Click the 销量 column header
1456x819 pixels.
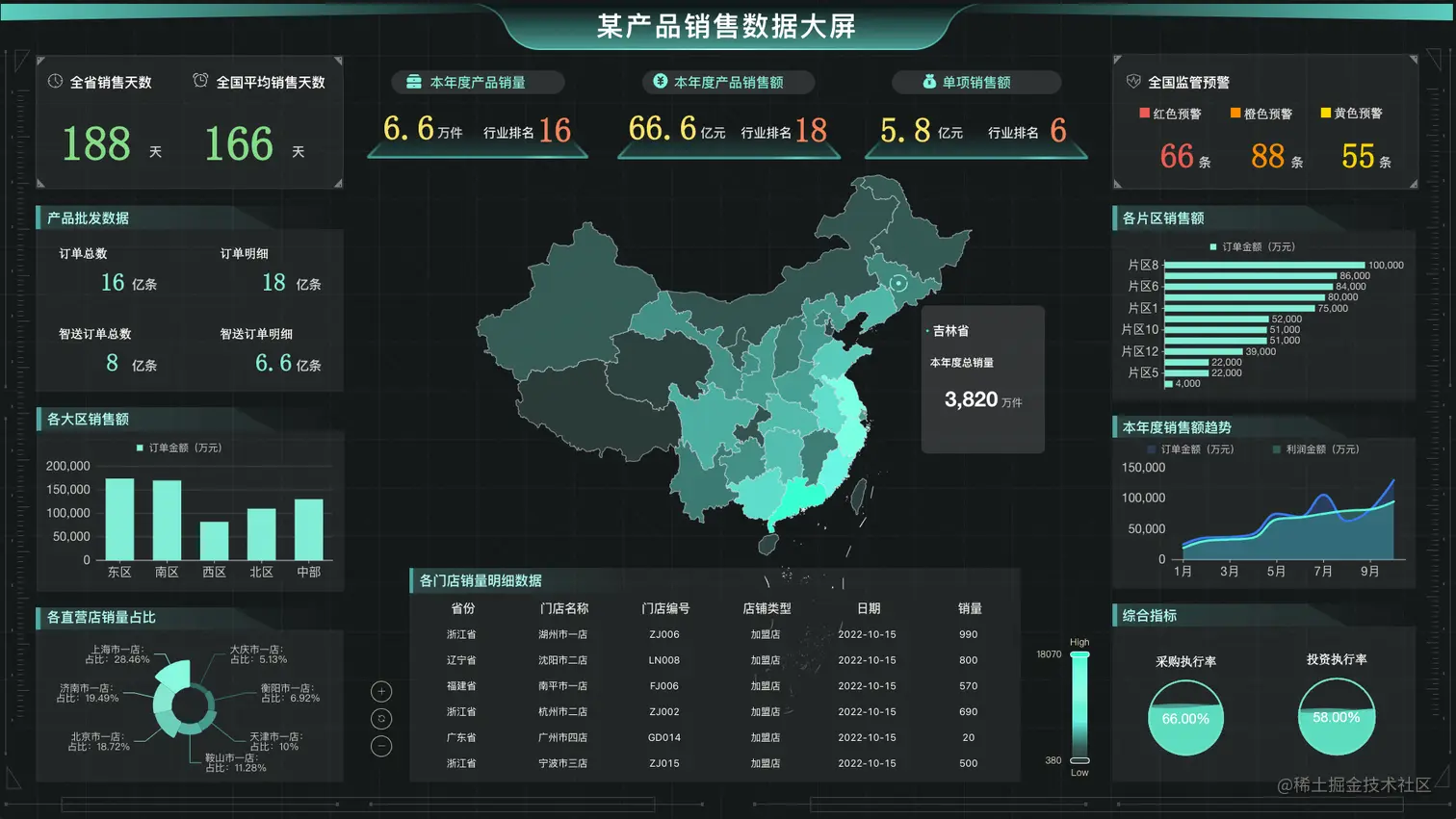coord(969,608)
